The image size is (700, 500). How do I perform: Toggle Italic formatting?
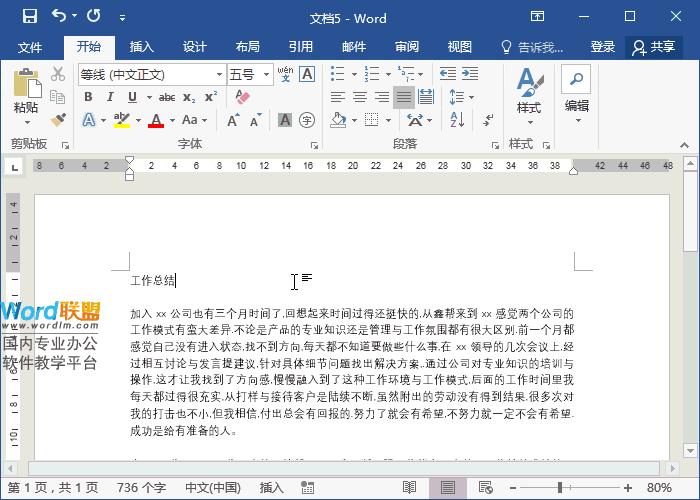click(x=110, y=97)
